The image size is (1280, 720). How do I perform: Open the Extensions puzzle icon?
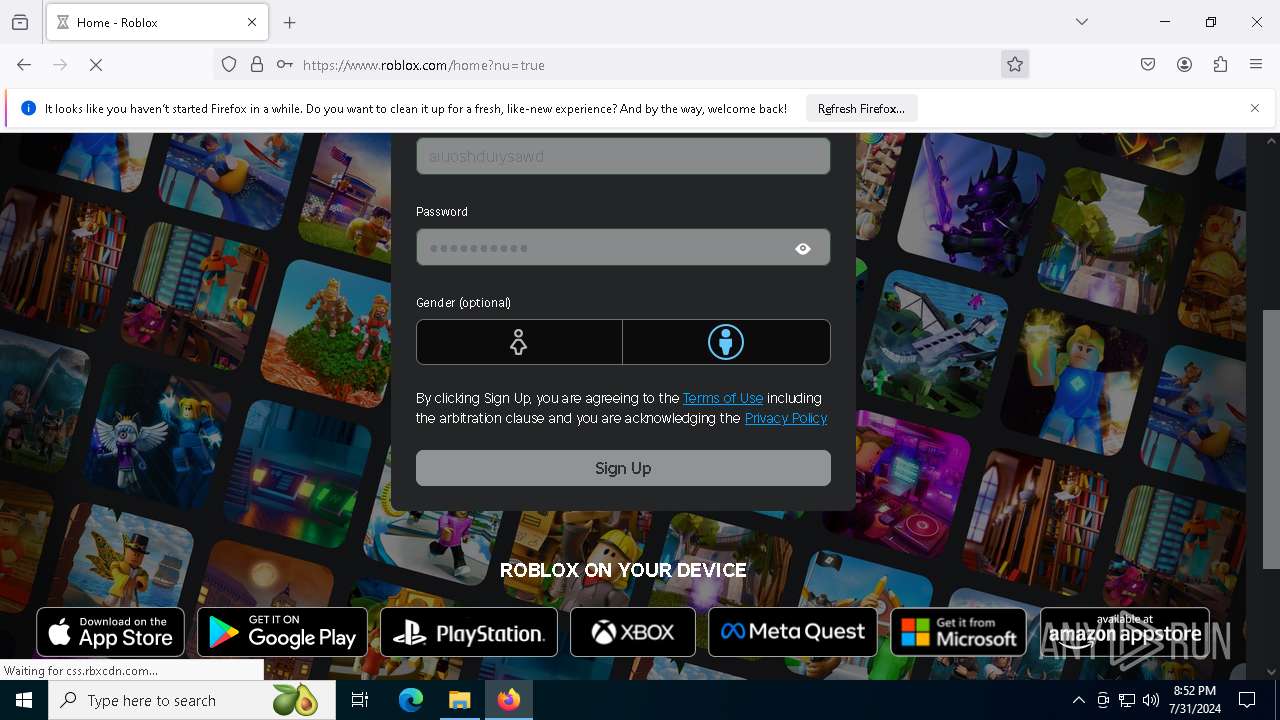[x=1220, y=65]
